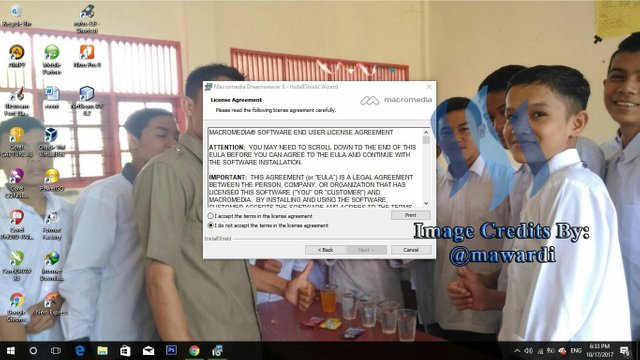640x360 pixels.
Task: Click scroll-up arrow of license text
Action: (426, 132)
